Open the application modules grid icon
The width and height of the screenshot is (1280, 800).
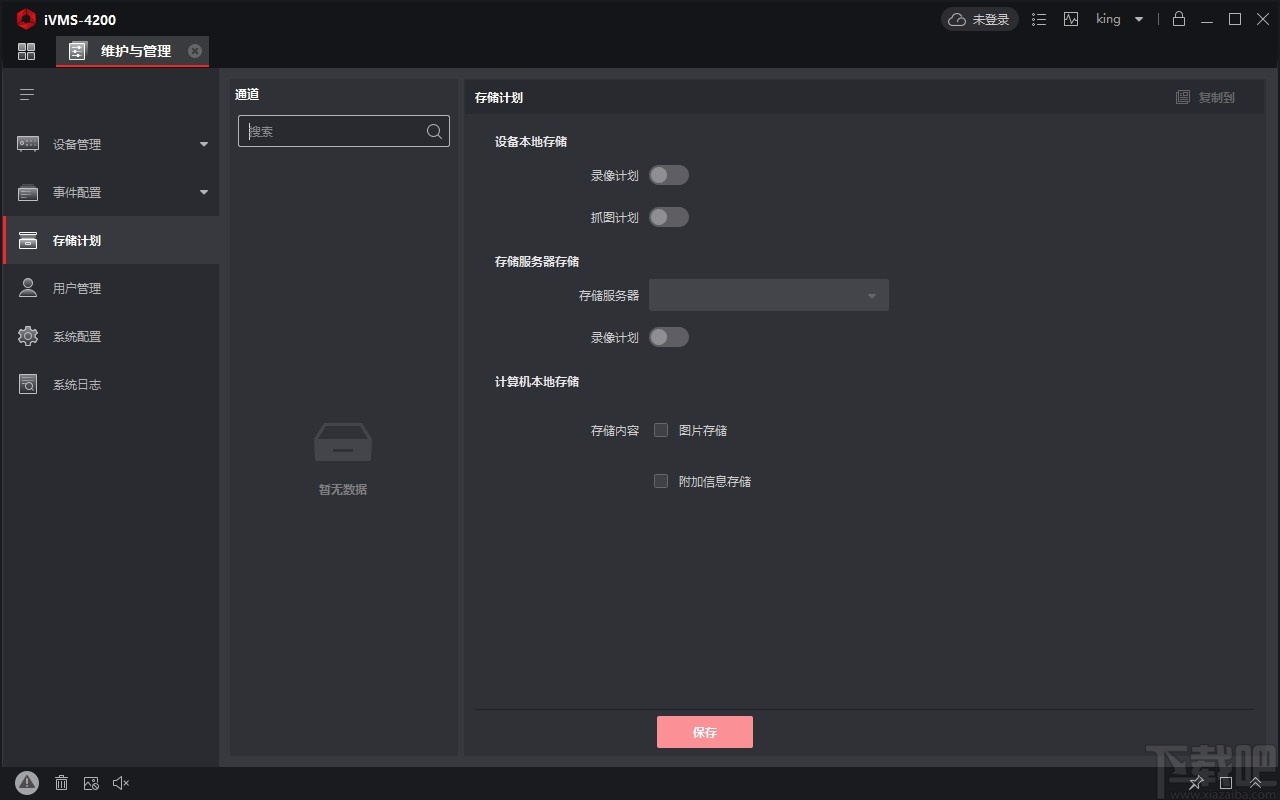(x=26, y=51)
